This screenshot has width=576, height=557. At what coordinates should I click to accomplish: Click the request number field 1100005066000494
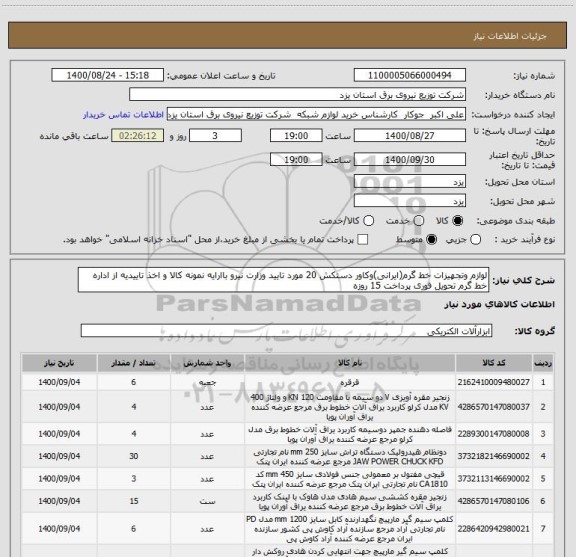click(x=410, y=75)
